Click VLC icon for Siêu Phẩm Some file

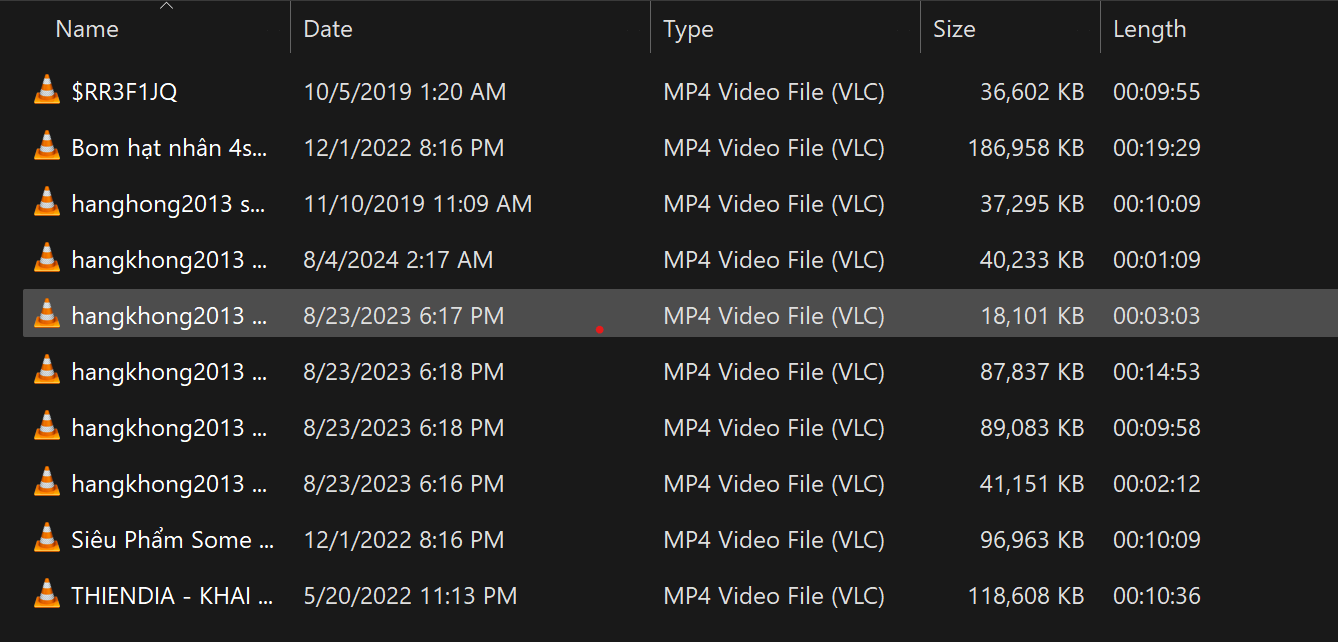click(x=46, y=539)
